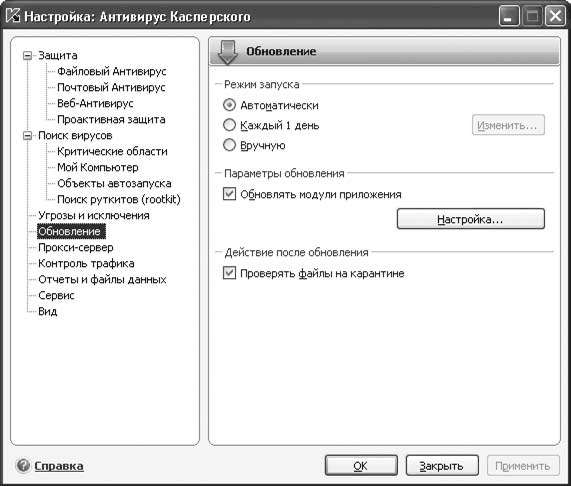
Task: Open Отчеты и файлы данных
Action: tap(102, 280)
